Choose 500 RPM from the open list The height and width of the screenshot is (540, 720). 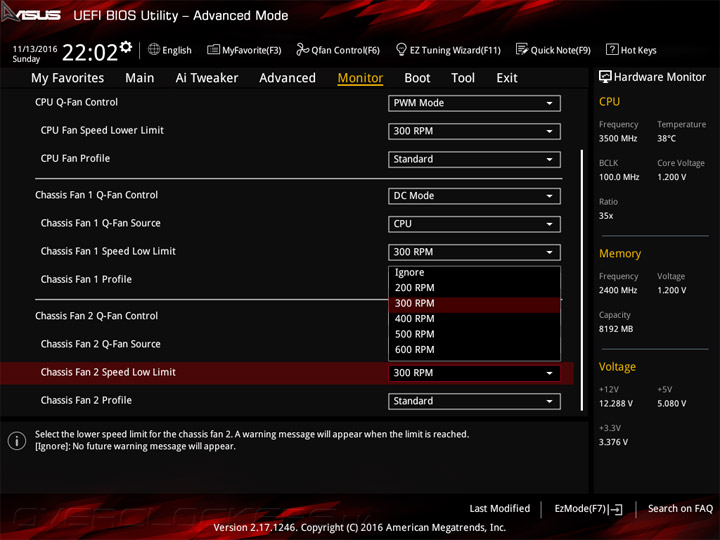[474, 334]
